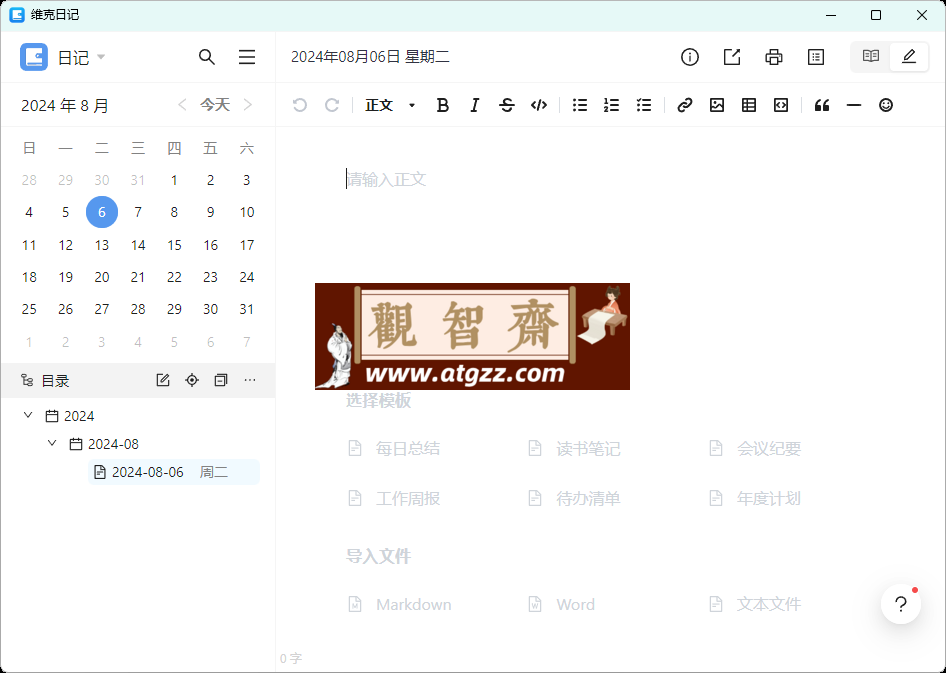Click the collapse all icon in 目录
The width and height of the screenshot is (946, 673).
click(x=221, y=380)
